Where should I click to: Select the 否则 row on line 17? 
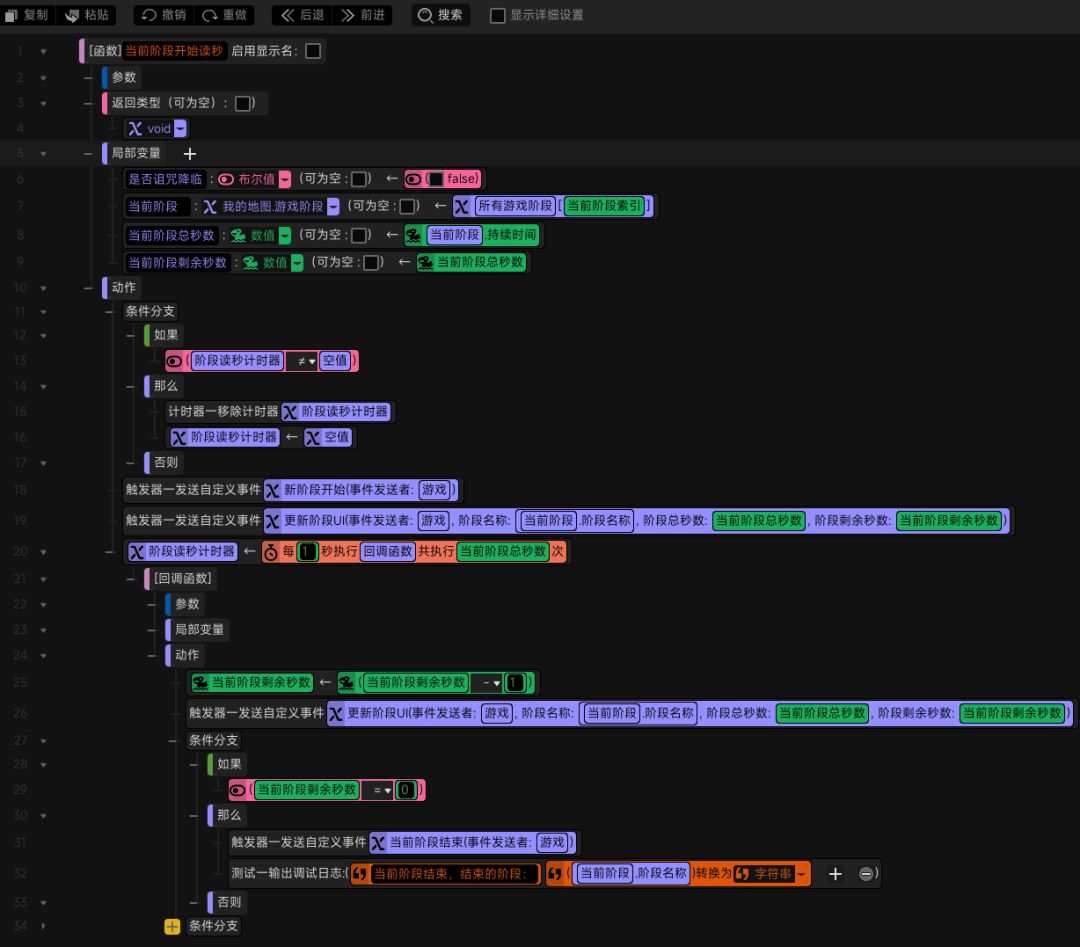coord(165,463)
